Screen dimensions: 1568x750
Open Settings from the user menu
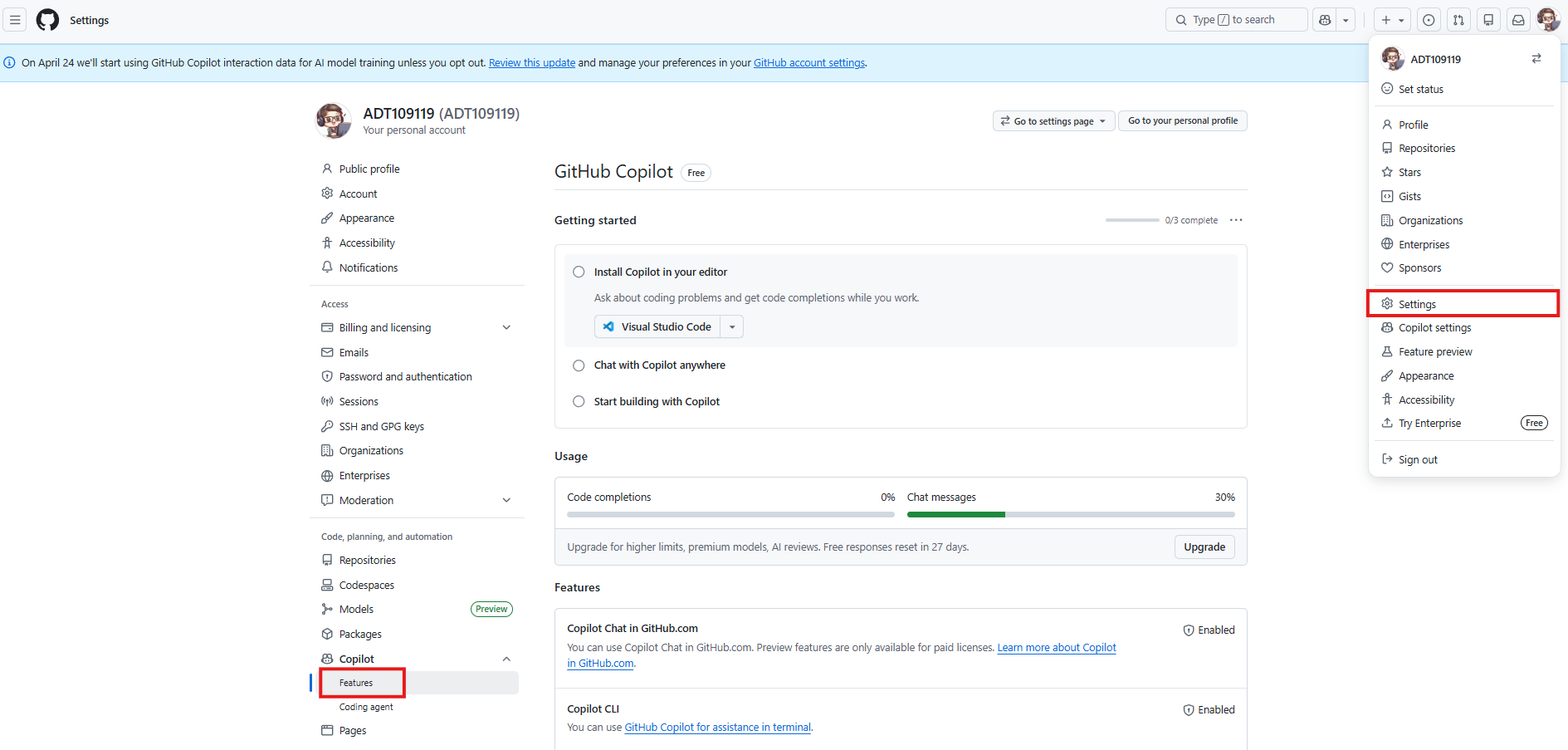point(1464,304)
